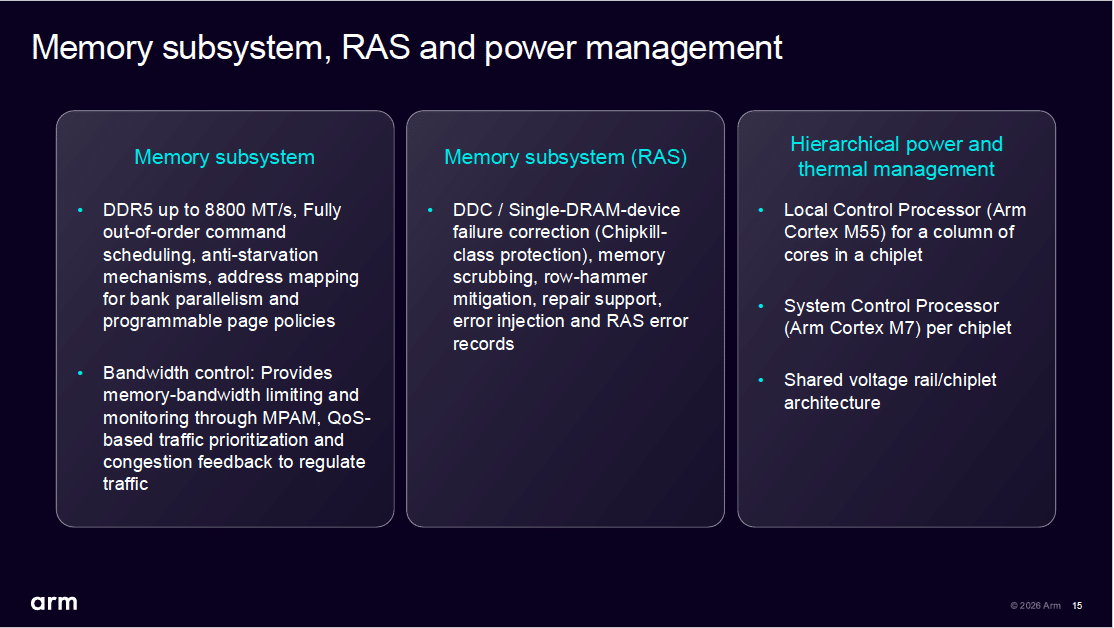This screenshot has width=1114, height=628.
Task: Click the slide number 15
Action: point(1077,606)
